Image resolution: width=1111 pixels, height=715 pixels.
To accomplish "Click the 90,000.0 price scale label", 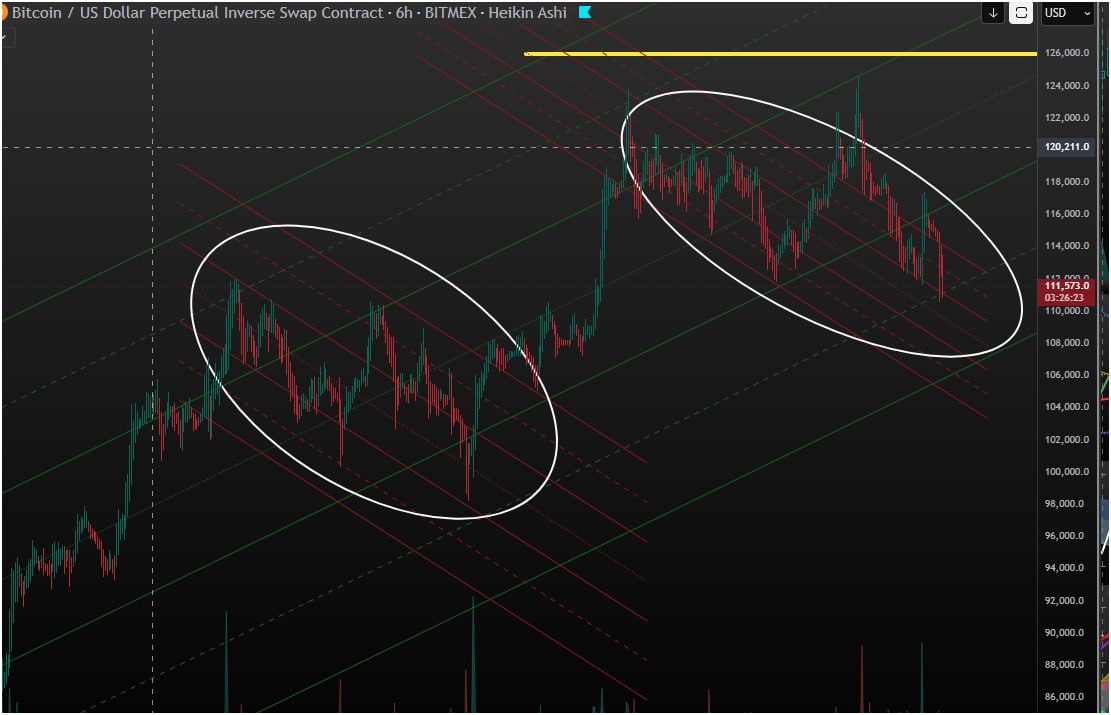I will (x=1064, y=633).
